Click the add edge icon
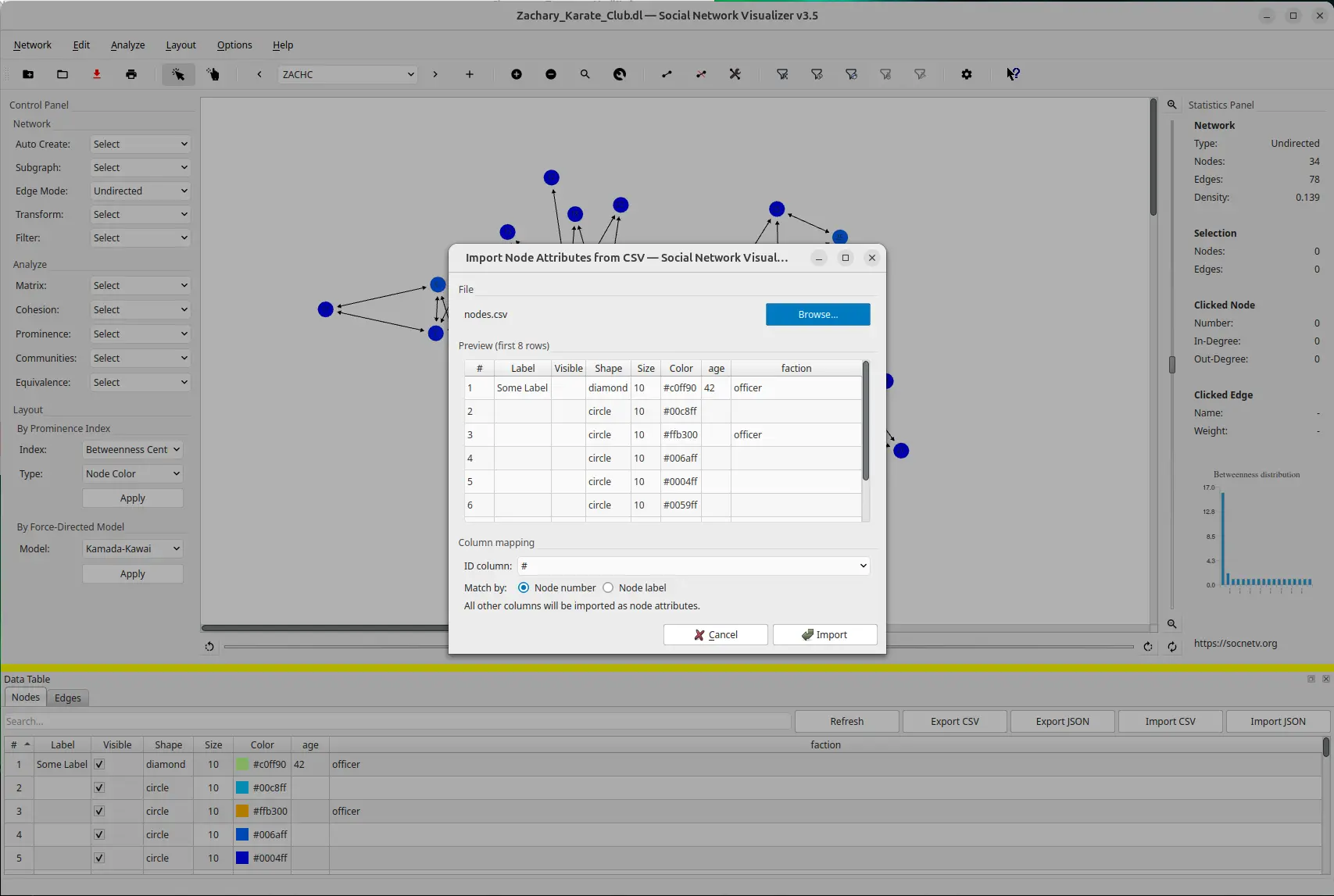Viewport: 1334px width, 896px height. 667,74
